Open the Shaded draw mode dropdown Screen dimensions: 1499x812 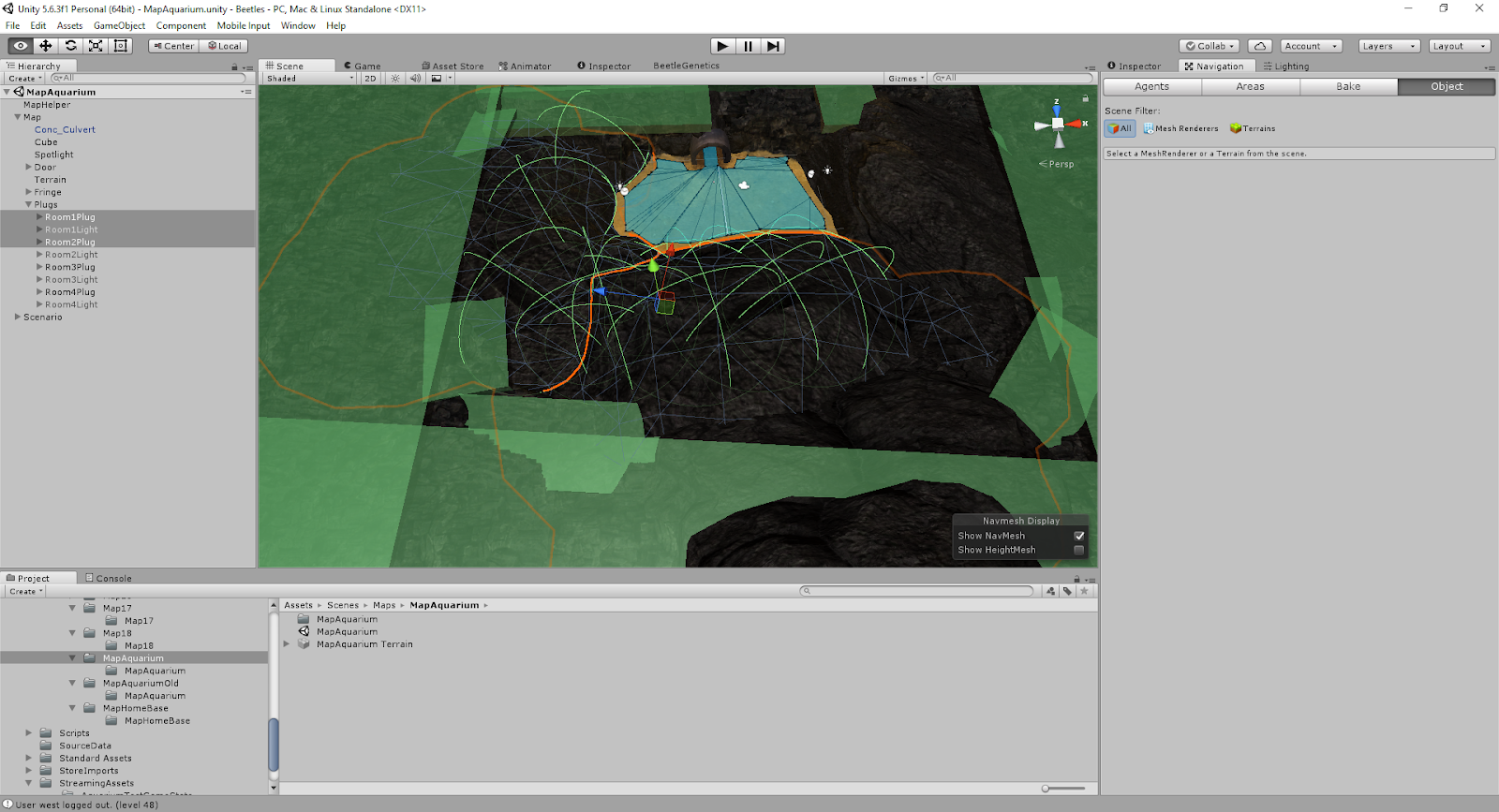[309, 79]
